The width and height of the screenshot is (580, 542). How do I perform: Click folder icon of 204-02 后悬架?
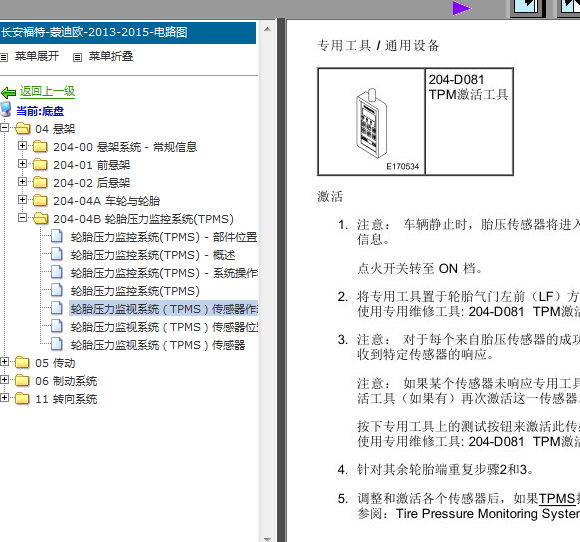pyautogui.click(x=40, y=183)
